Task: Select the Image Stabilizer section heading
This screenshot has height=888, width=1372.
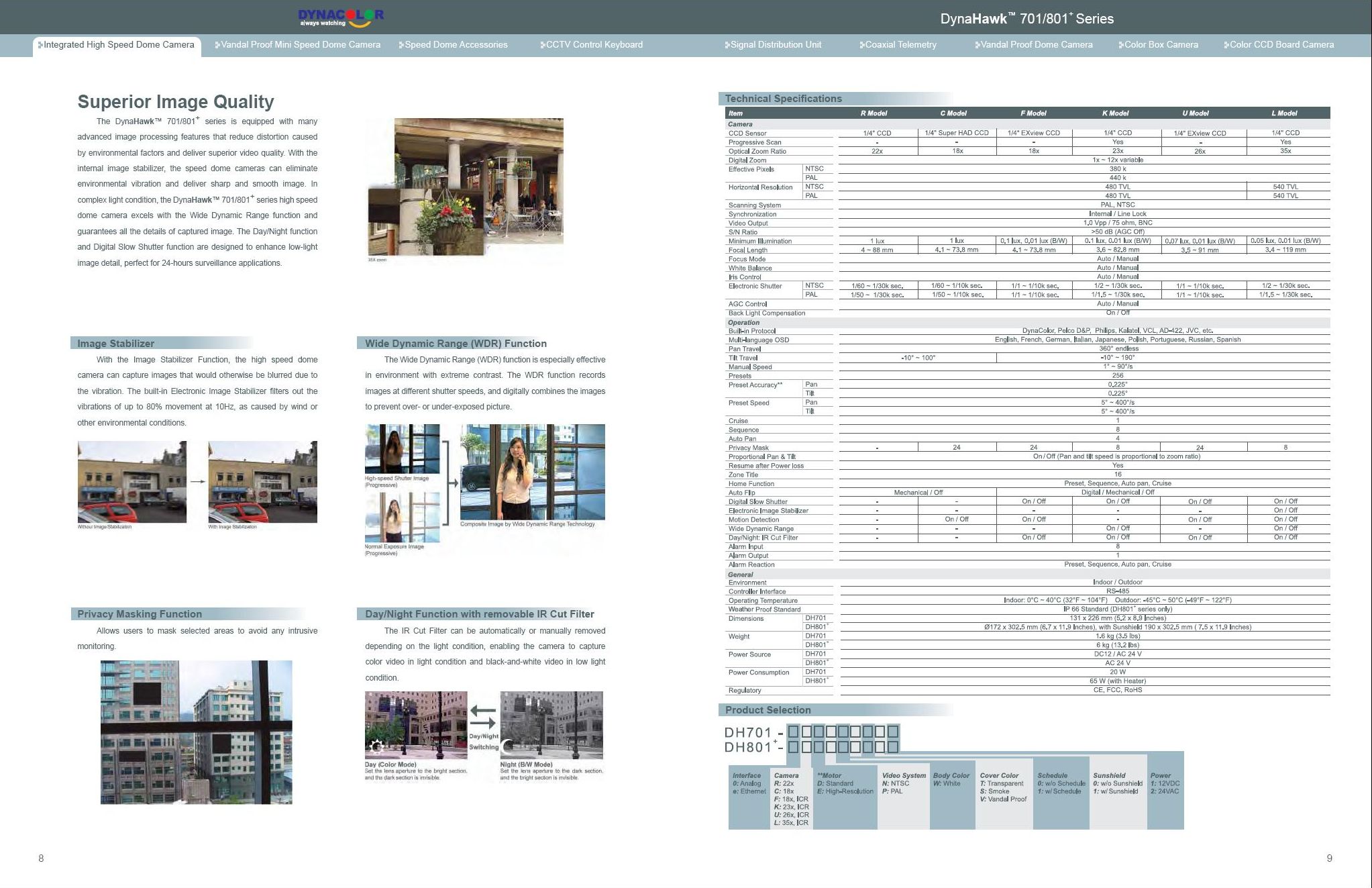Action: point(115,344)
